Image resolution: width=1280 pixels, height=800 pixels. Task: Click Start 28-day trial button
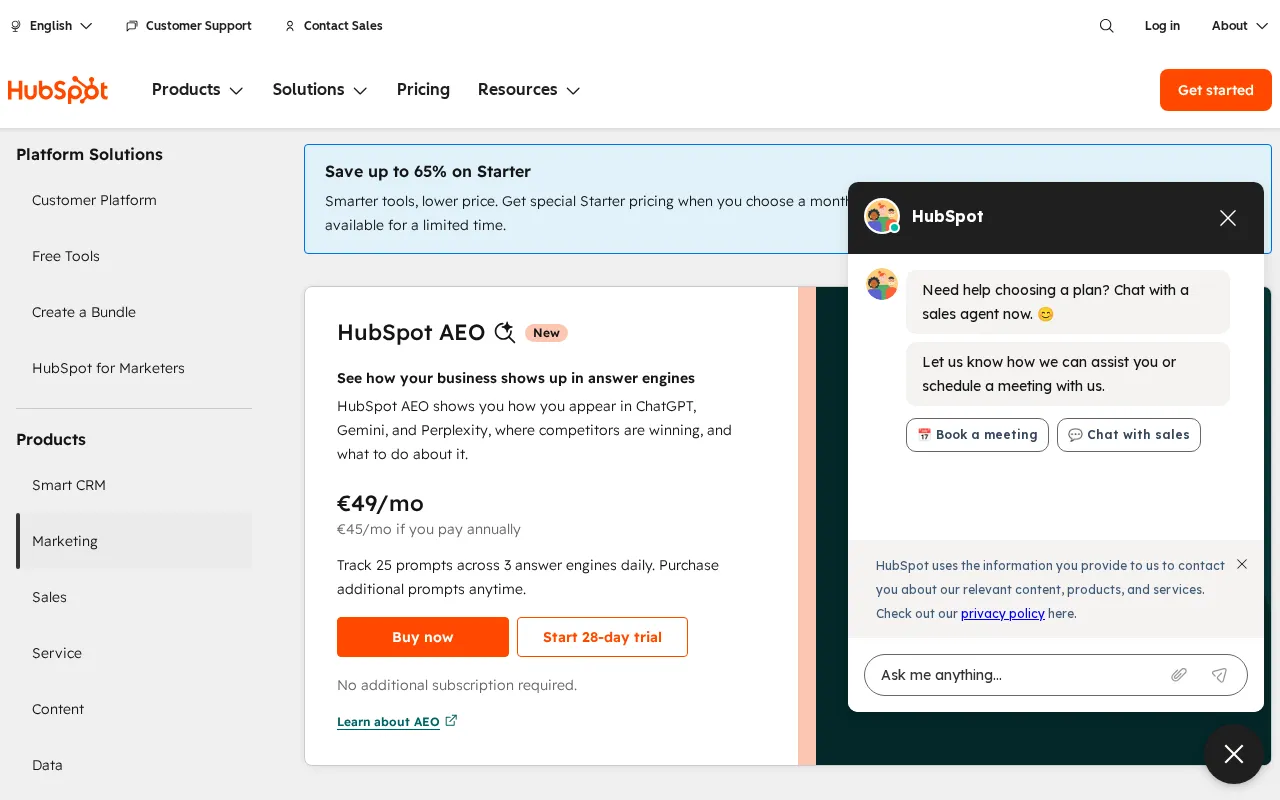click(602, 637)
